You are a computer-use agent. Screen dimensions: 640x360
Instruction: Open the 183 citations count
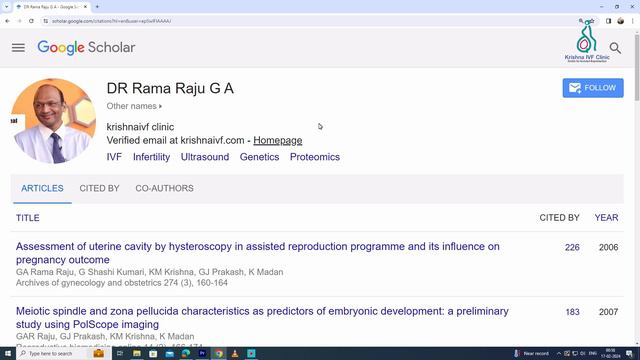pos(572,312)
